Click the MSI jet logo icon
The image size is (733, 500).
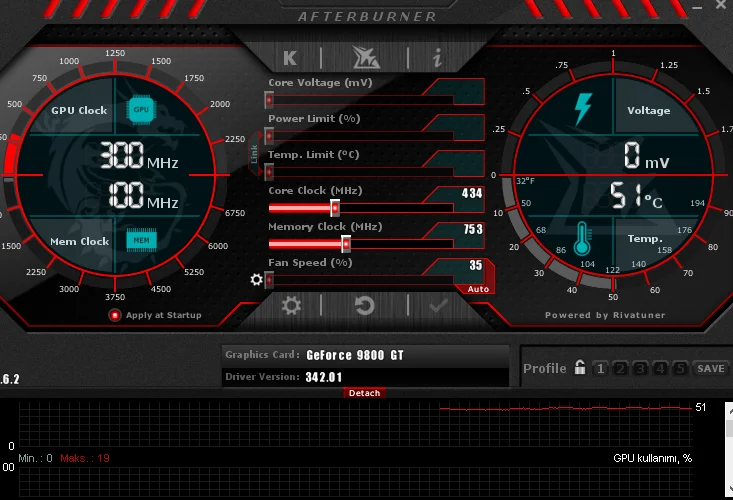point(366,57)
